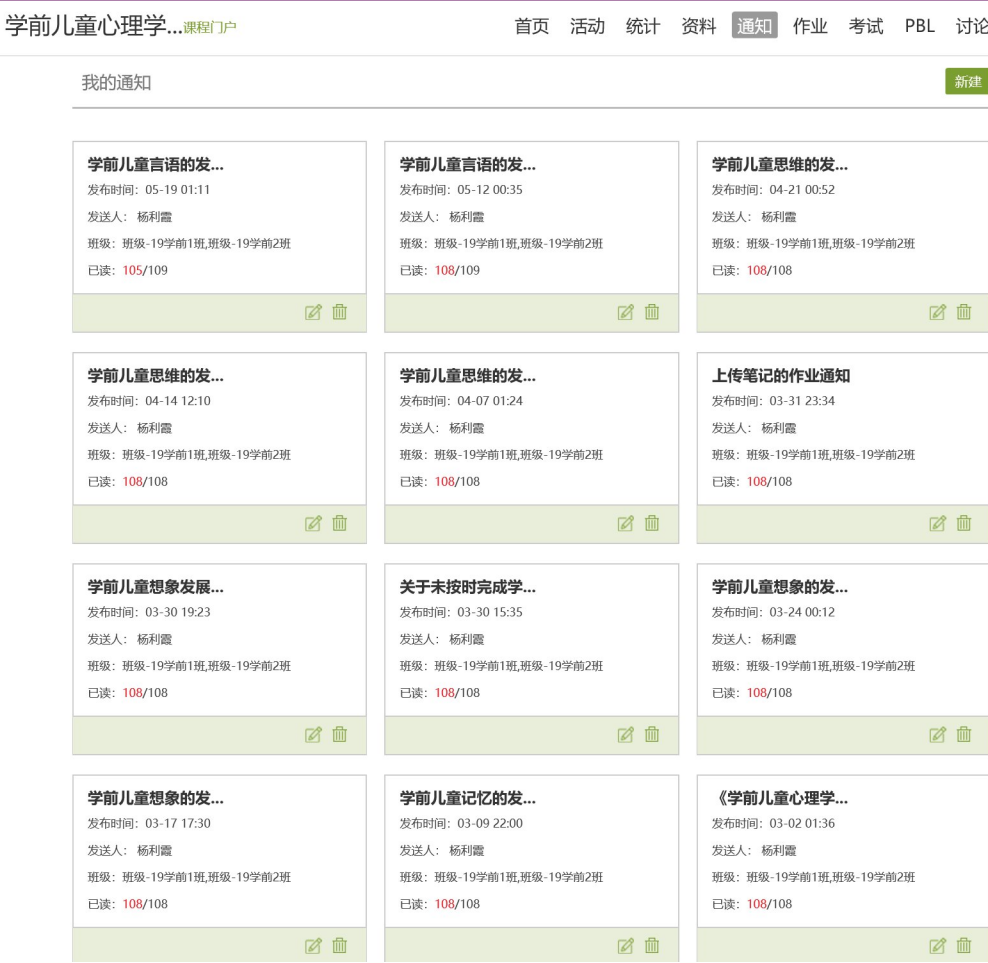Delete the notification published 04-07 01:24
Image resolution: width=988 pixels, height=963 pixels.
[652, 523]
